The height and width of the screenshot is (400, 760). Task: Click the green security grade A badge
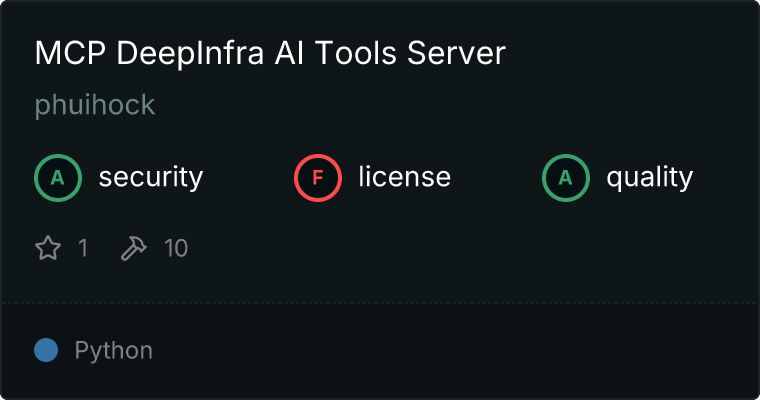pyautogui.click(x=58, y=178)
